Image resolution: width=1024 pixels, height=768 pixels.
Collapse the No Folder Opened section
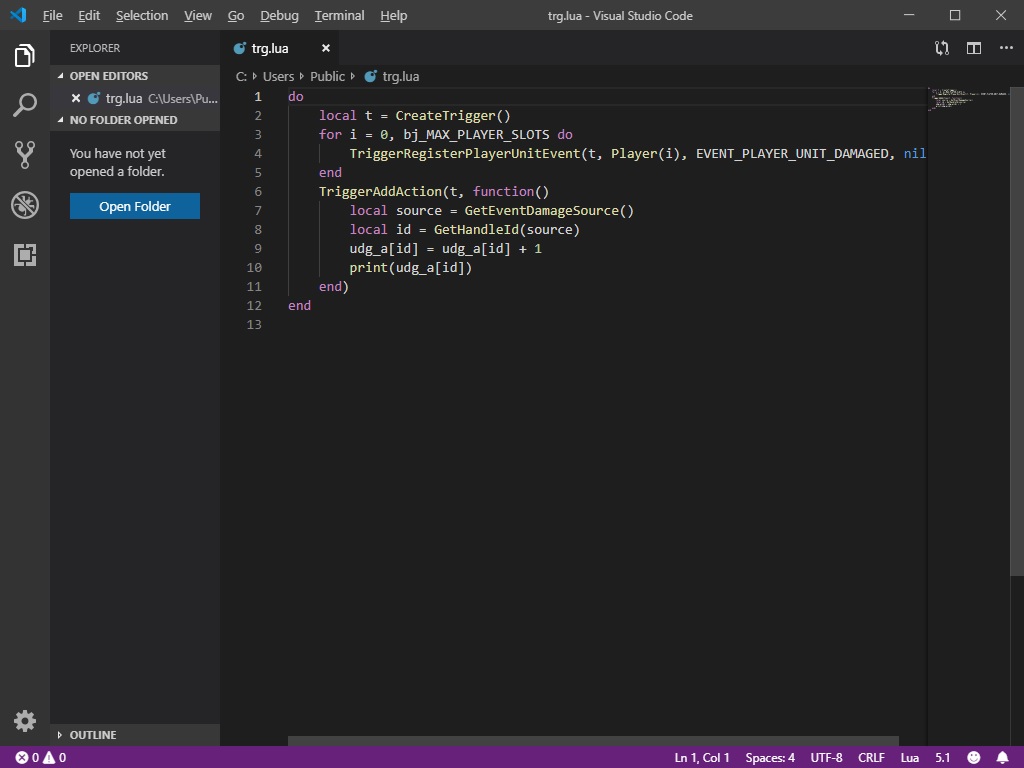pyautogui.click(x=123, y=120)
